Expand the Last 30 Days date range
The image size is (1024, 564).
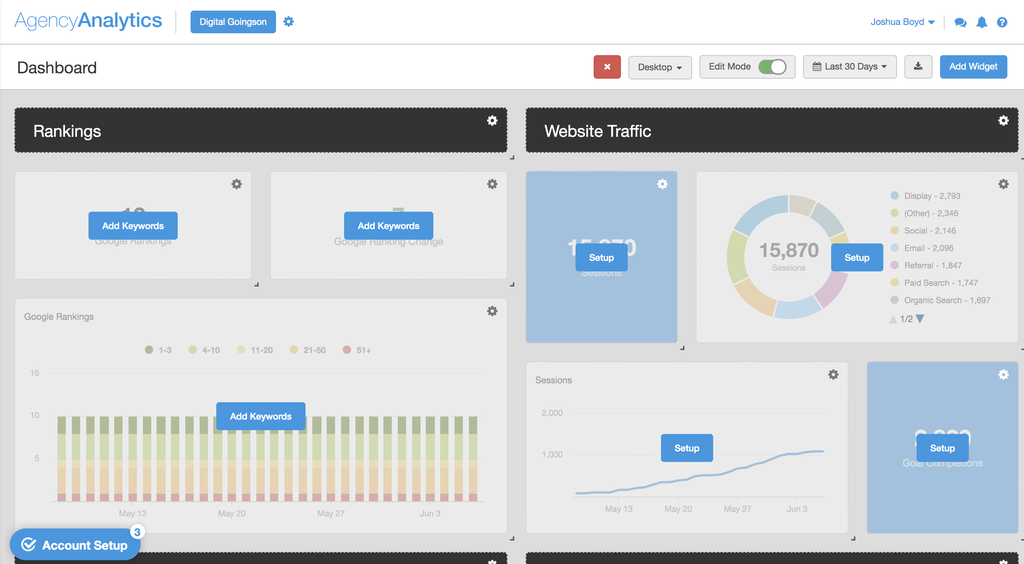(849, 67)
